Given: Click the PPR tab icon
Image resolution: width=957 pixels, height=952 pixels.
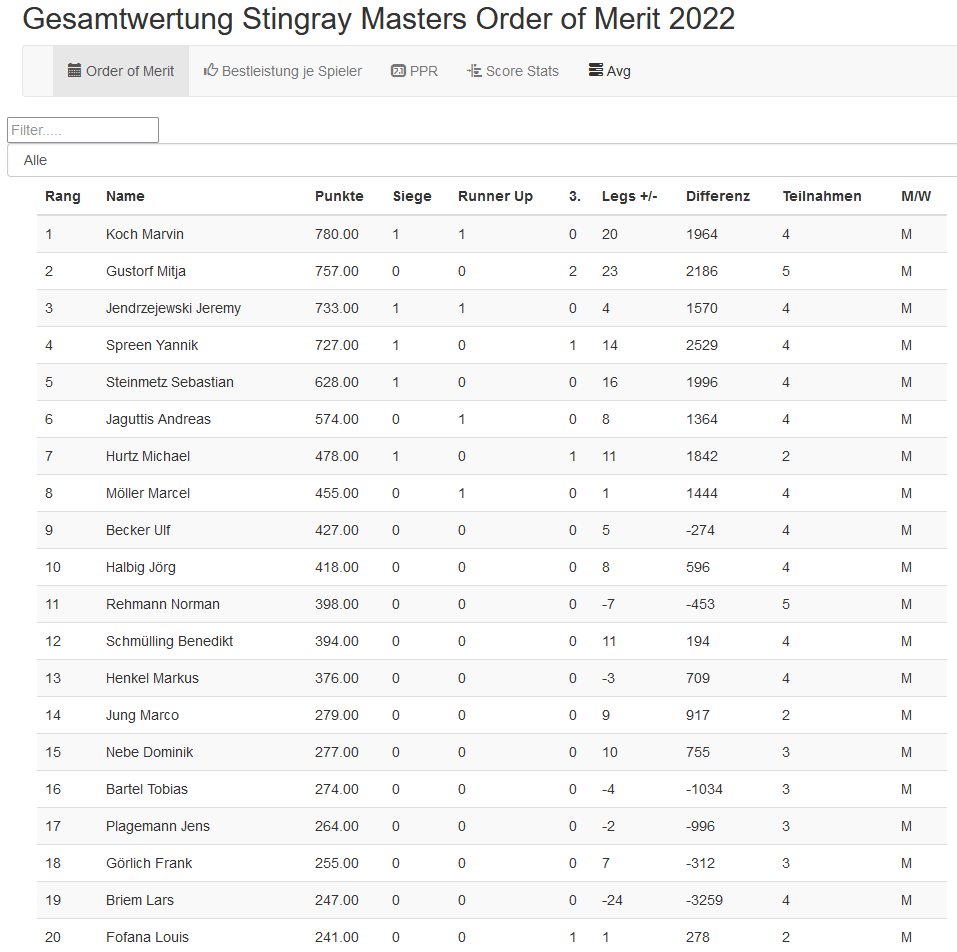Looking at the screenshot, I should pyautogui.click(x=398, y=71).
